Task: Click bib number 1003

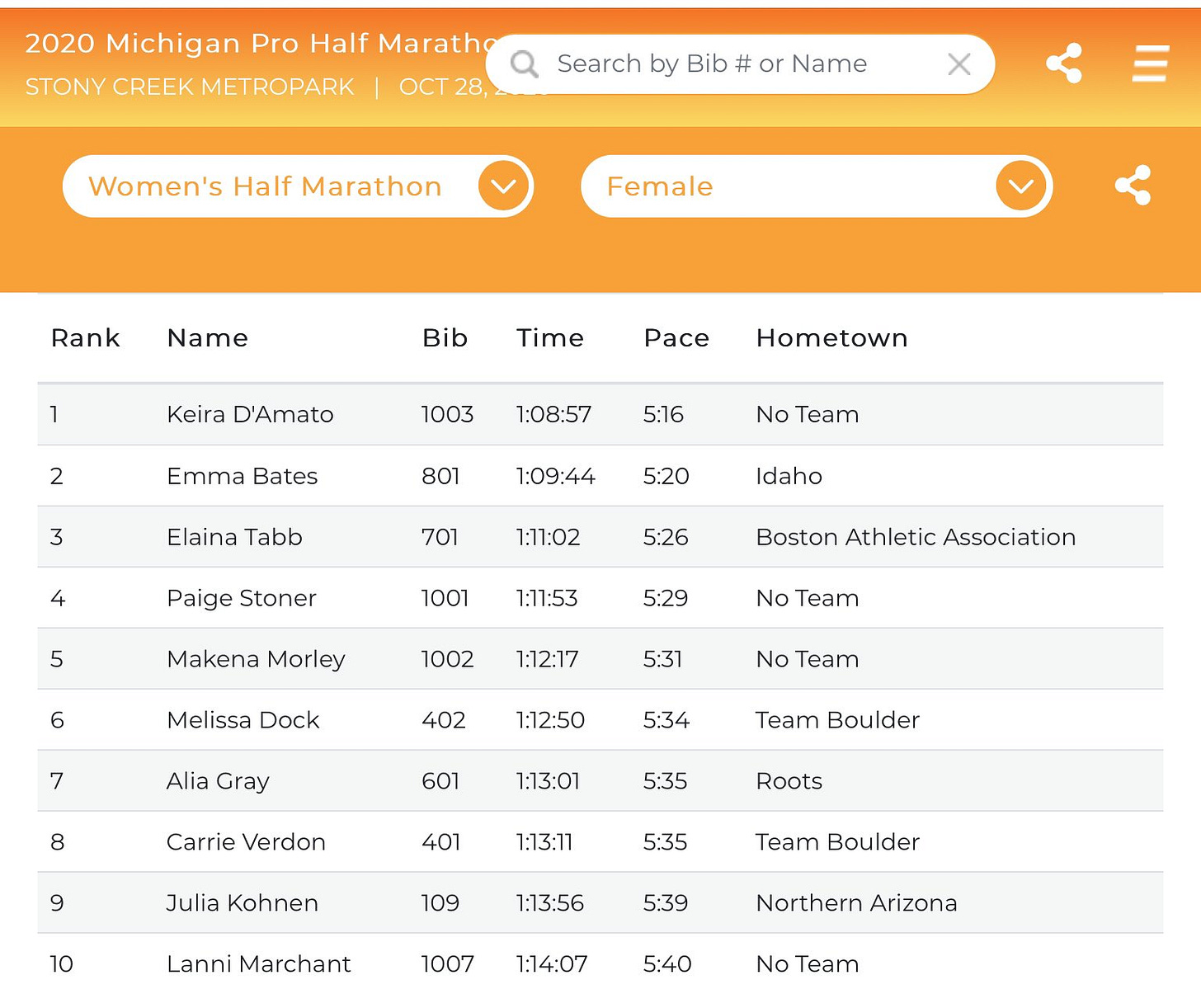Action: tap(448, 414)
